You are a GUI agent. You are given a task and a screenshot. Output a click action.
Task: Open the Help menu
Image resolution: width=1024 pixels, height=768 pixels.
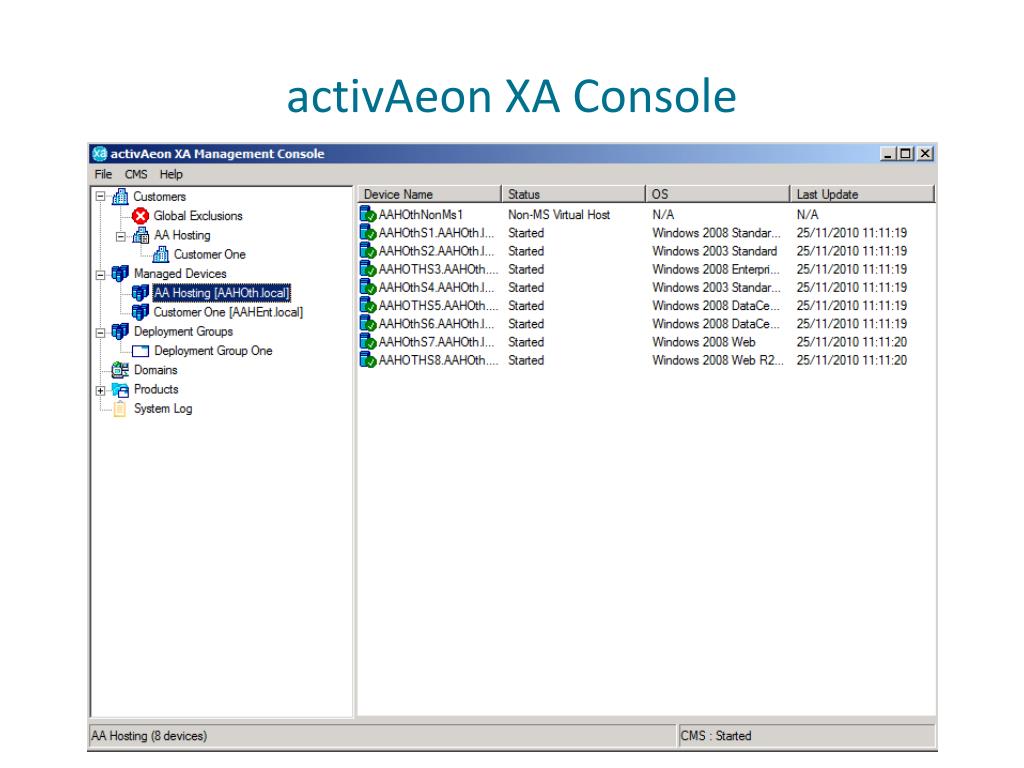[x=171, y=174]
